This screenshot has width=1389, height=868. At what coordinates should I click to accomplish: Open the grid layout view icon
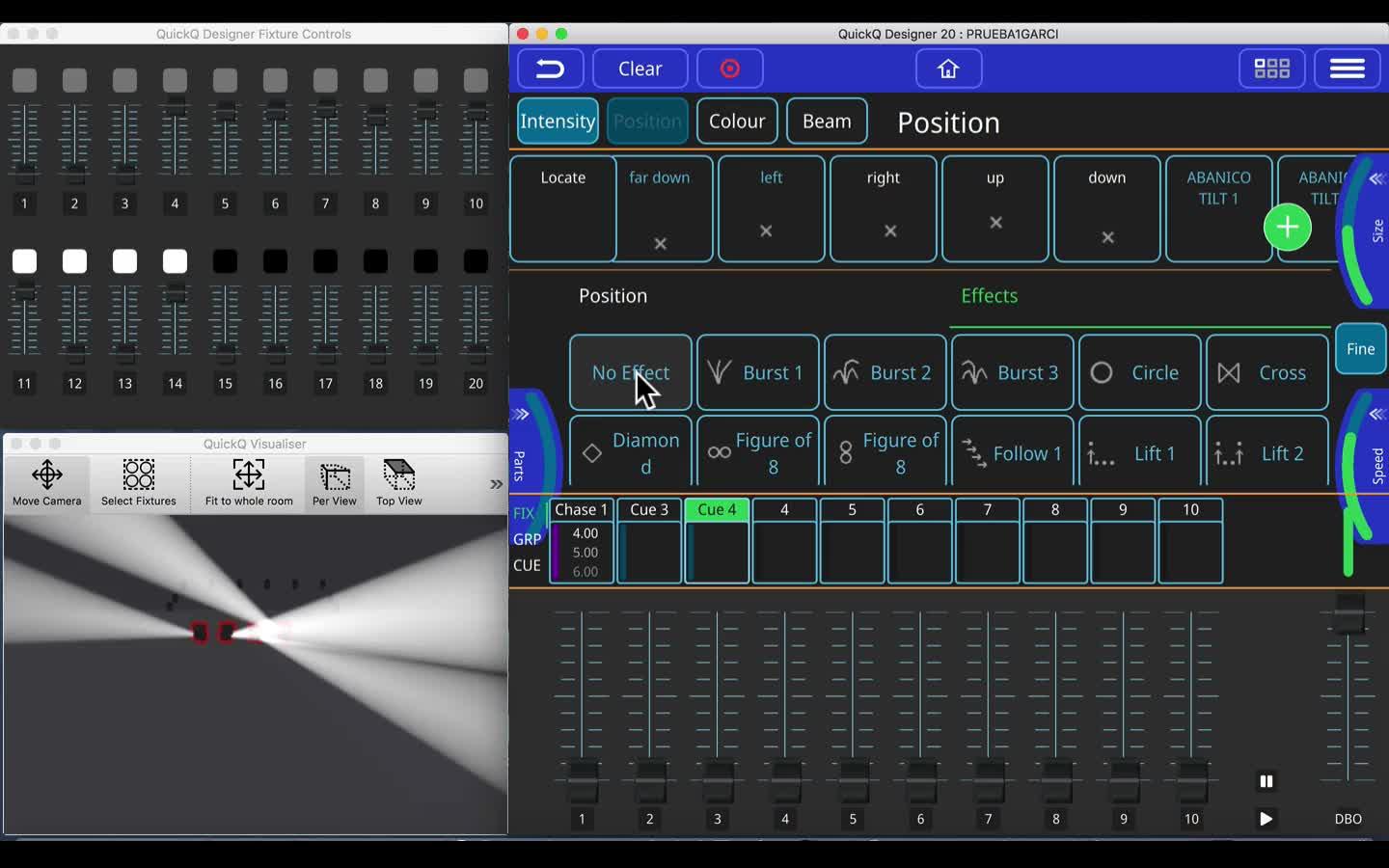tap(1271, 68)
